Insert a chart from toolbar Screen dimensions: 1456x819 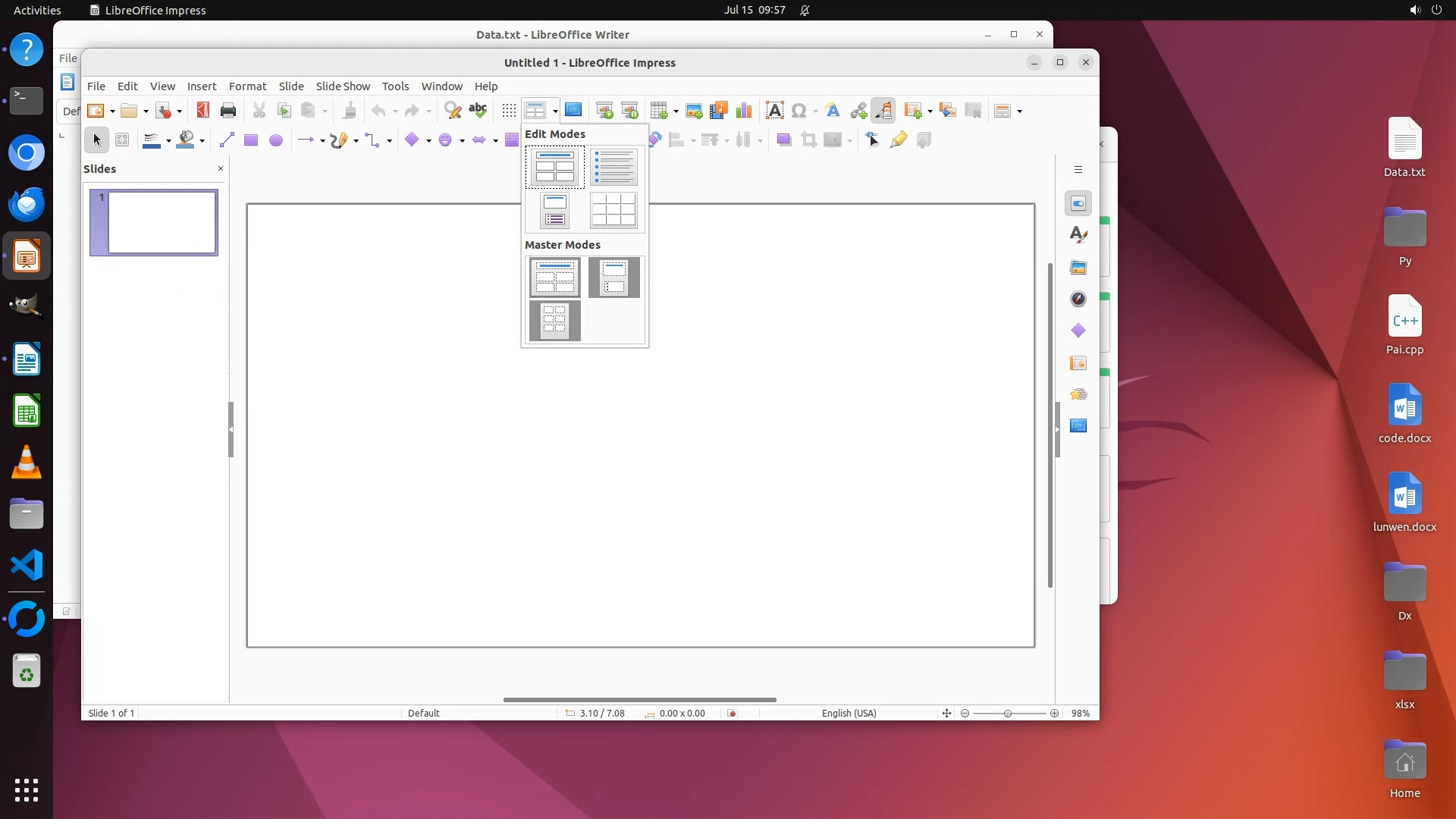click(744, 111)
